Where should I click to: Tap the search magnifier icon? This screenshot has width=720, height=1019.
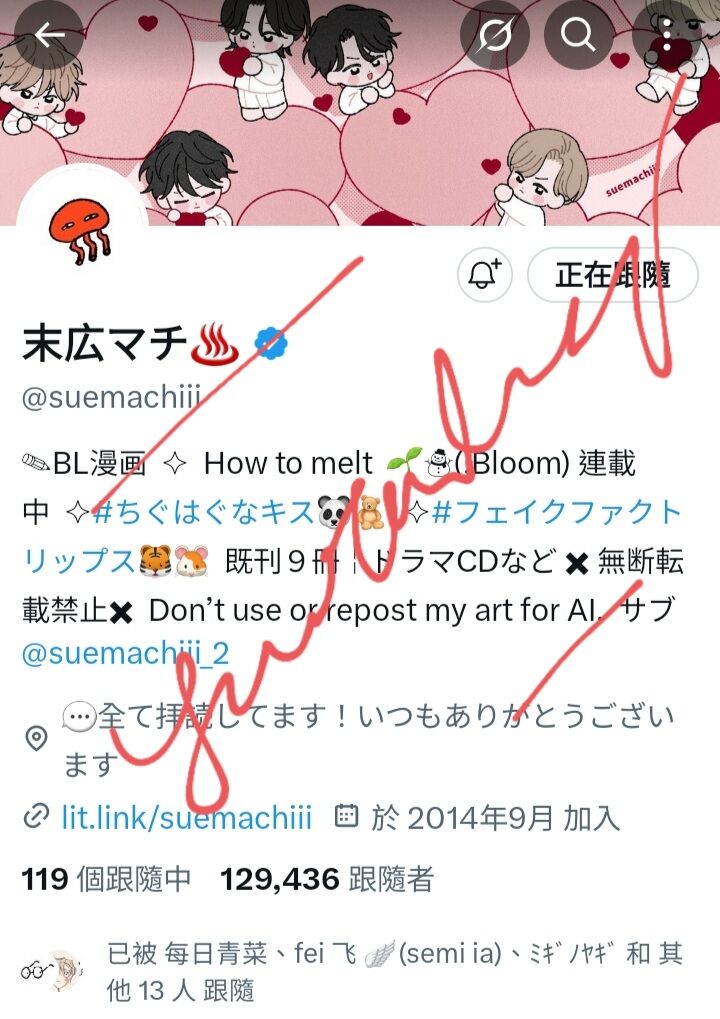(x=578, y=34)
